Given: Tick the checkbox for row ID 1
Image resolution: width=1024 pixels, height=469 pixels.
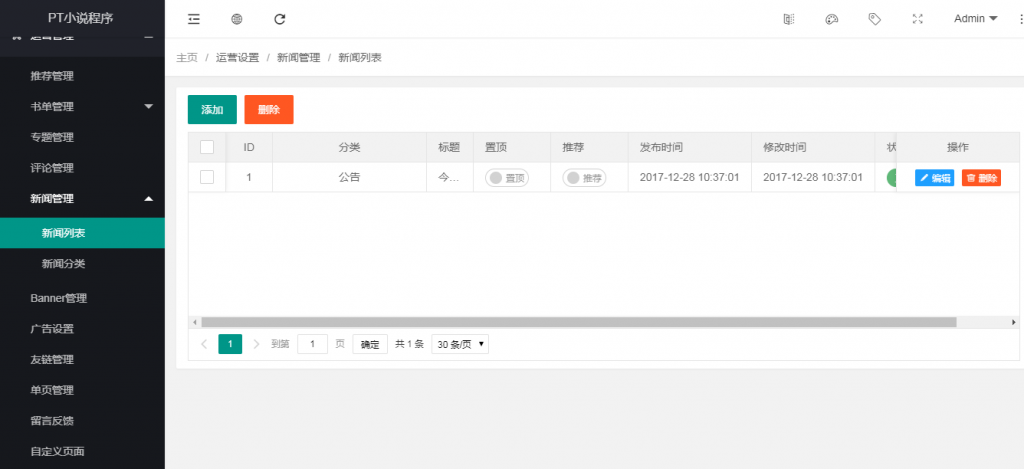Looking at the screenshot, I should point(207,177).
